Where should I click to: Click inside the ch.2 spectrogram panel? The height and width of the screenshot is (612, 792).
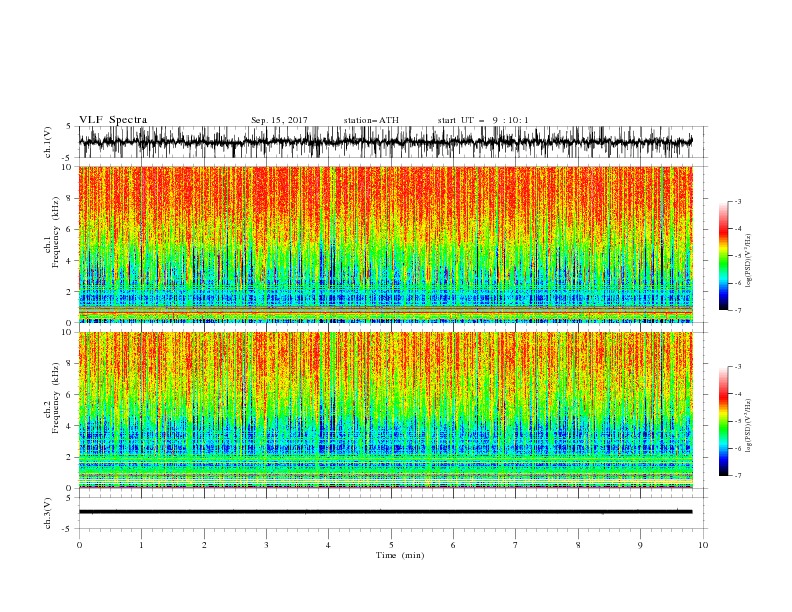[385, 410]
